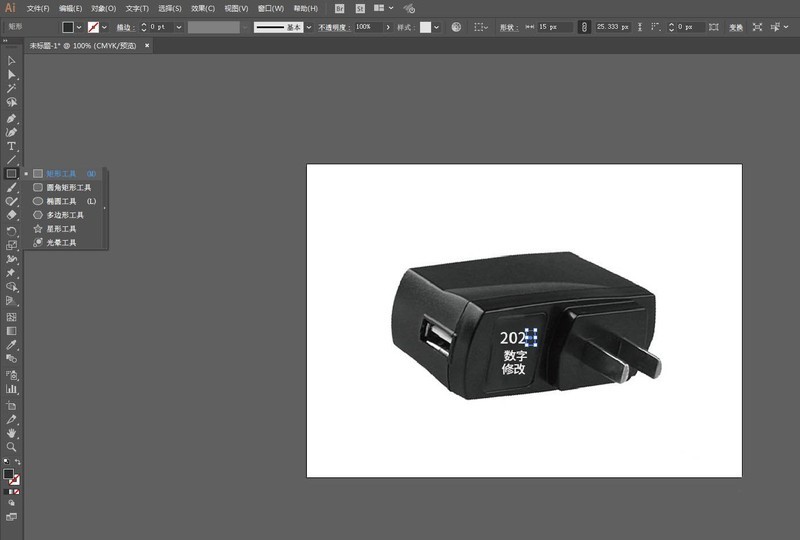Click the Rotate tool
Screen dimensions: 800x540
click(12, 231)
